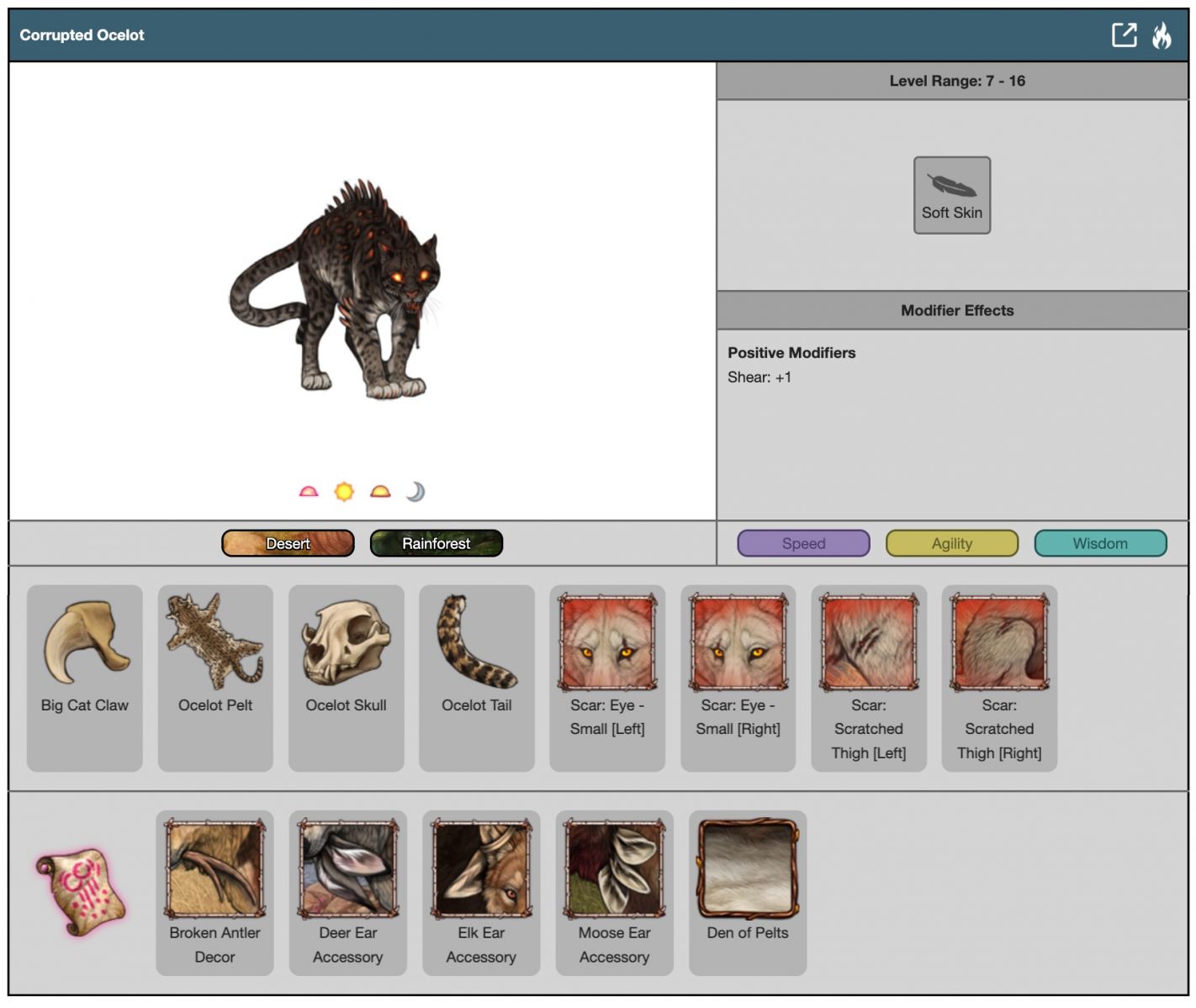1196x1008 pixels.
Task: Select the teal Wisdom stat tag
Action: (1099, 544)
